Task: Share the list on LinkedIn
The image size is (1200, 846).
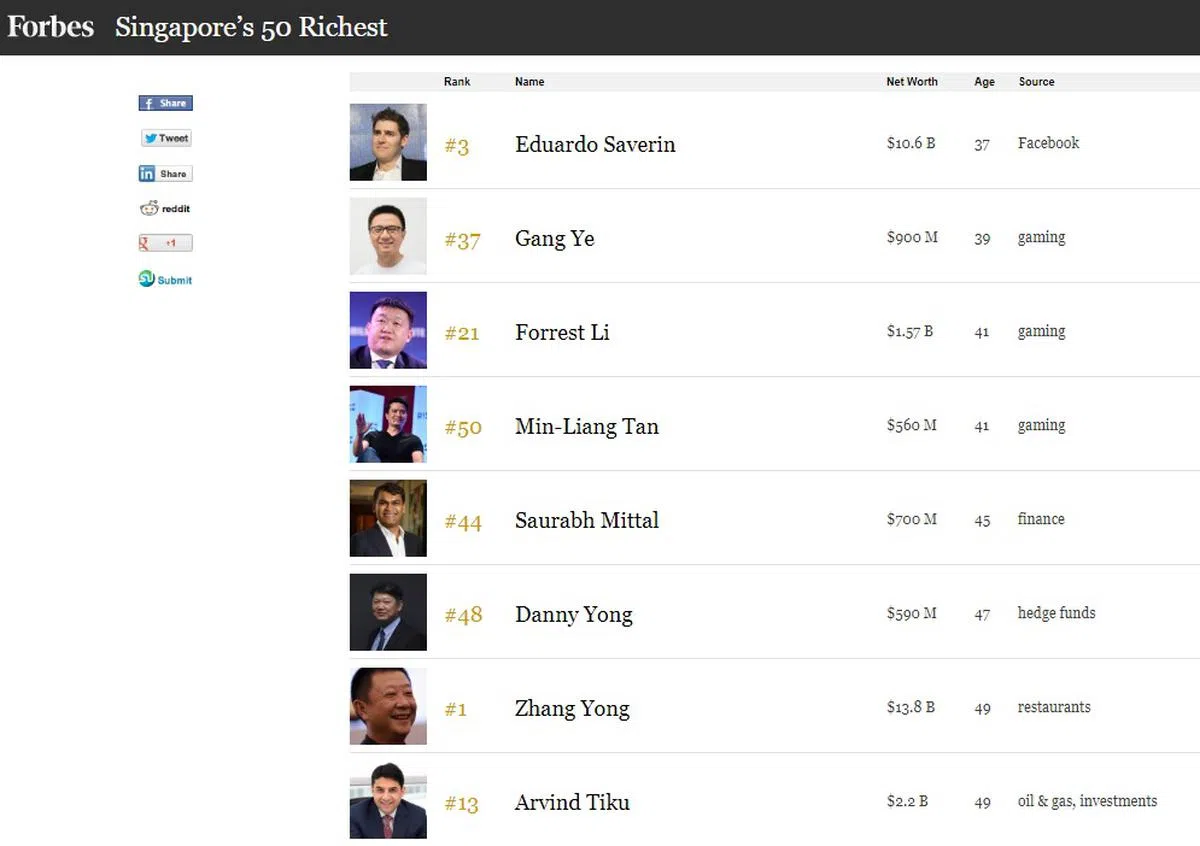Action: pyautogui.click(x=165, y=174)
